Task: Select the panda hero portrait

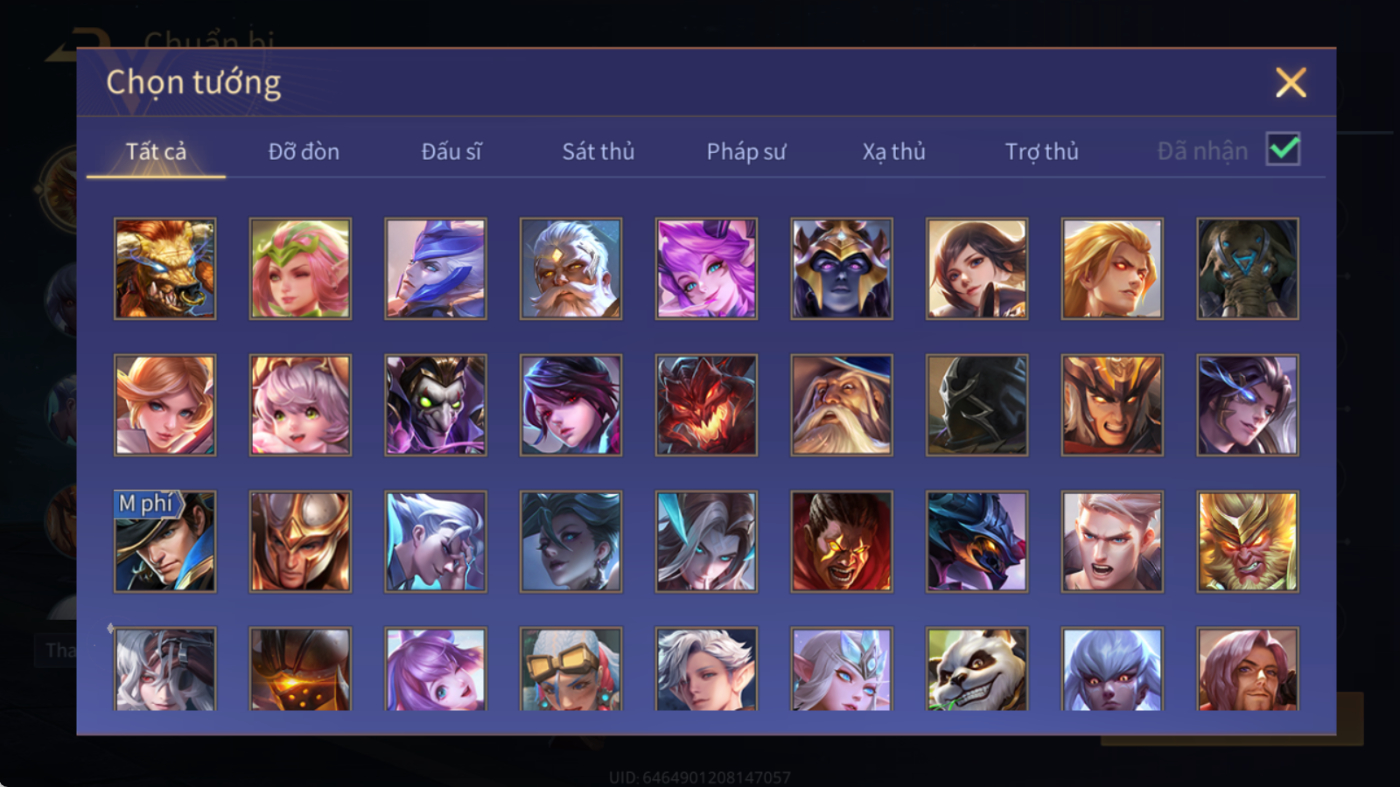Action: [x=977, y=669]
